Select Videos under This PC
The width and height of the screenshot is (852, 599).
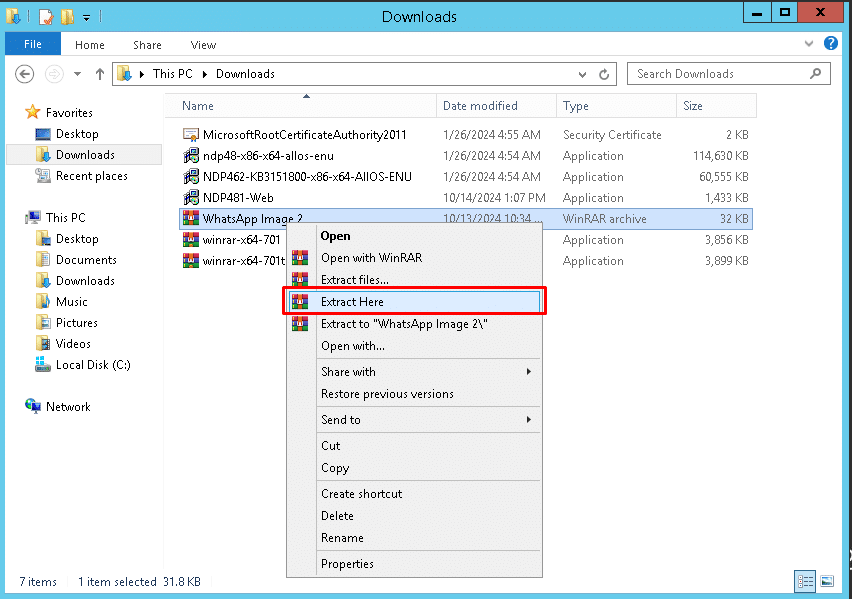click(x=73, y=344)
